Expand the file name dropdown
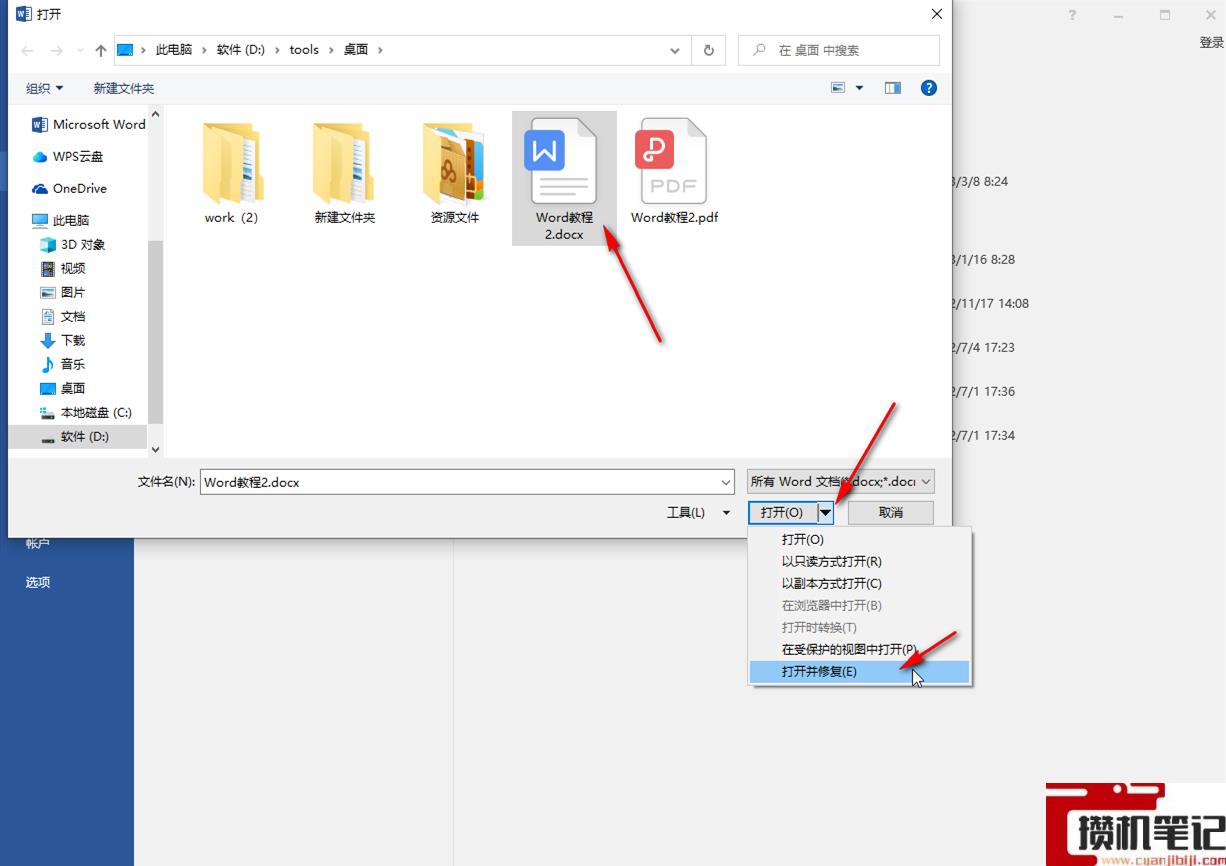This screenshot has height=866, width=1226. click(726, 482)
